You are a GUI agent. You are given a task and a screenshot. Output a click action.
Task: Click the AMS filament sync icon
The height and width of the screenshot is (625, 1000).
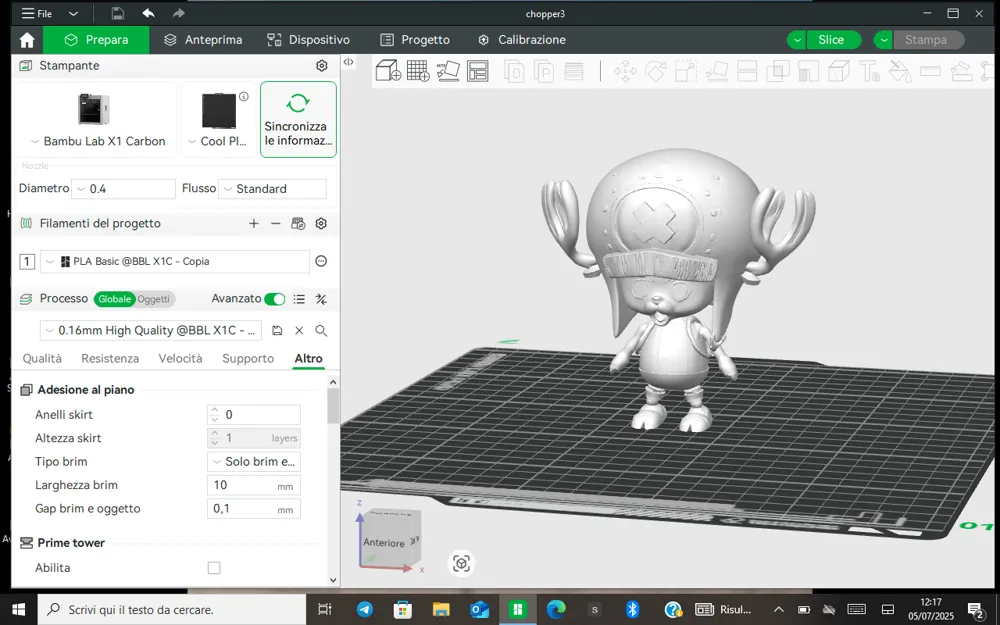tap(298, 223)
